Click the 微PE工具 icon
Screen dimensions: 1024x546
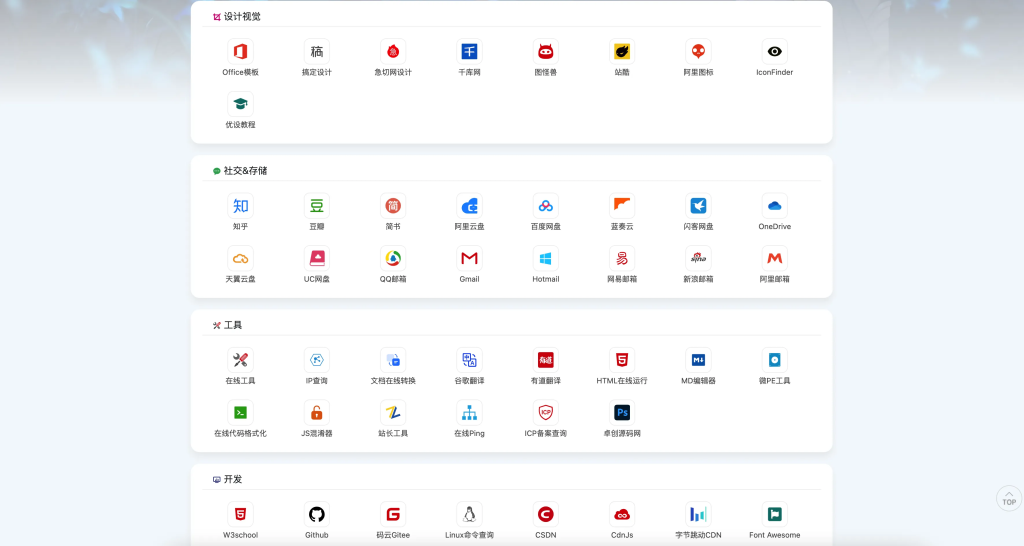click(x=775, y=360)
